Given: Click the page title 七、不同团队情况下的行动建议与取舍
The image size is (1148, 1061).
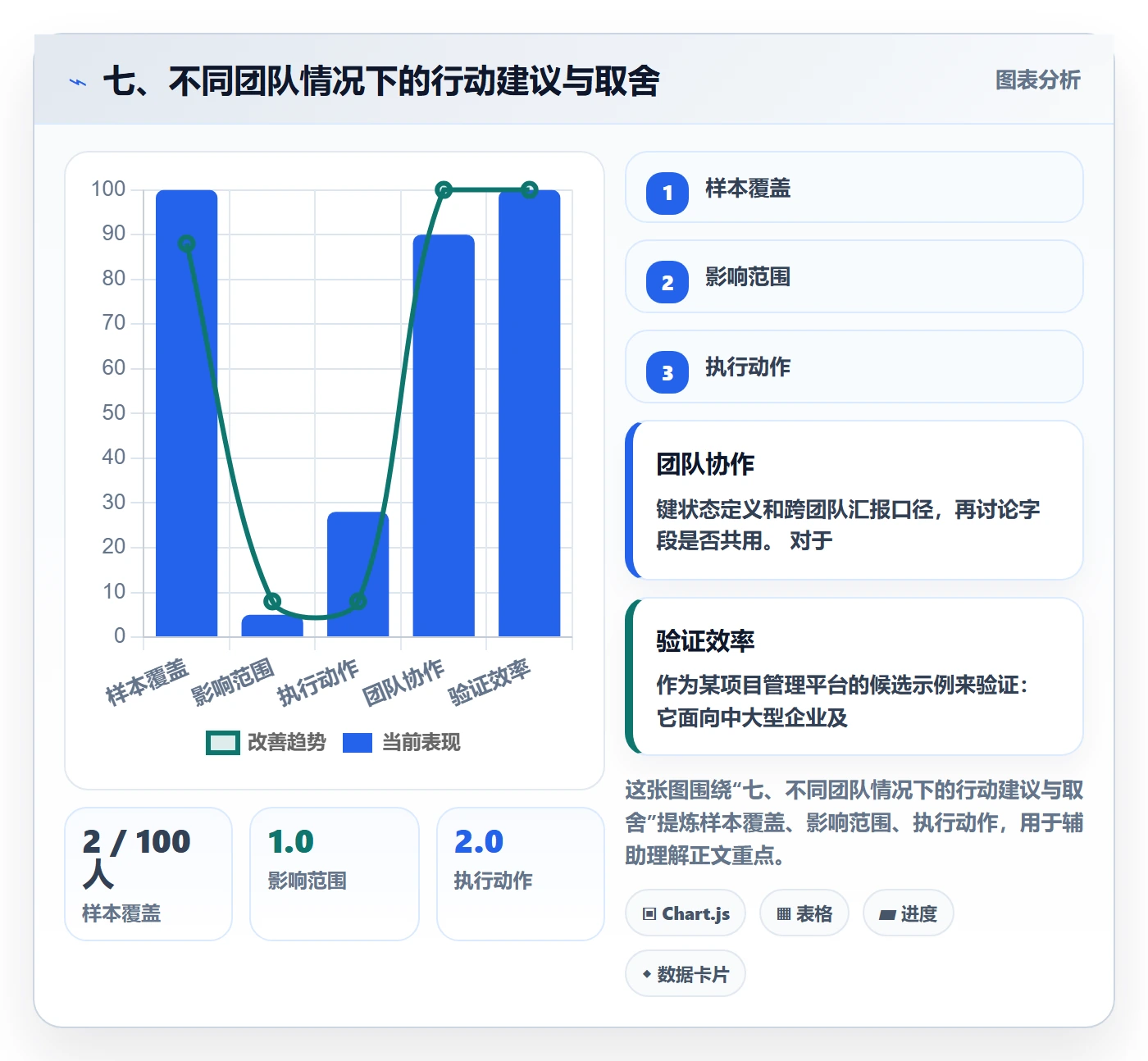Looking at the screenshot, I should click(x=381, y=81).
